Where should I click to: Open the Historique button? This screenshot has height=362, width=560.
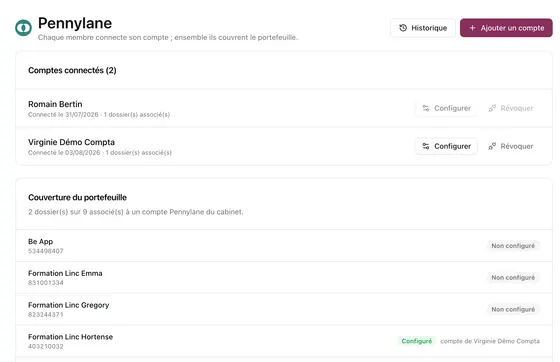click(423, 28)
